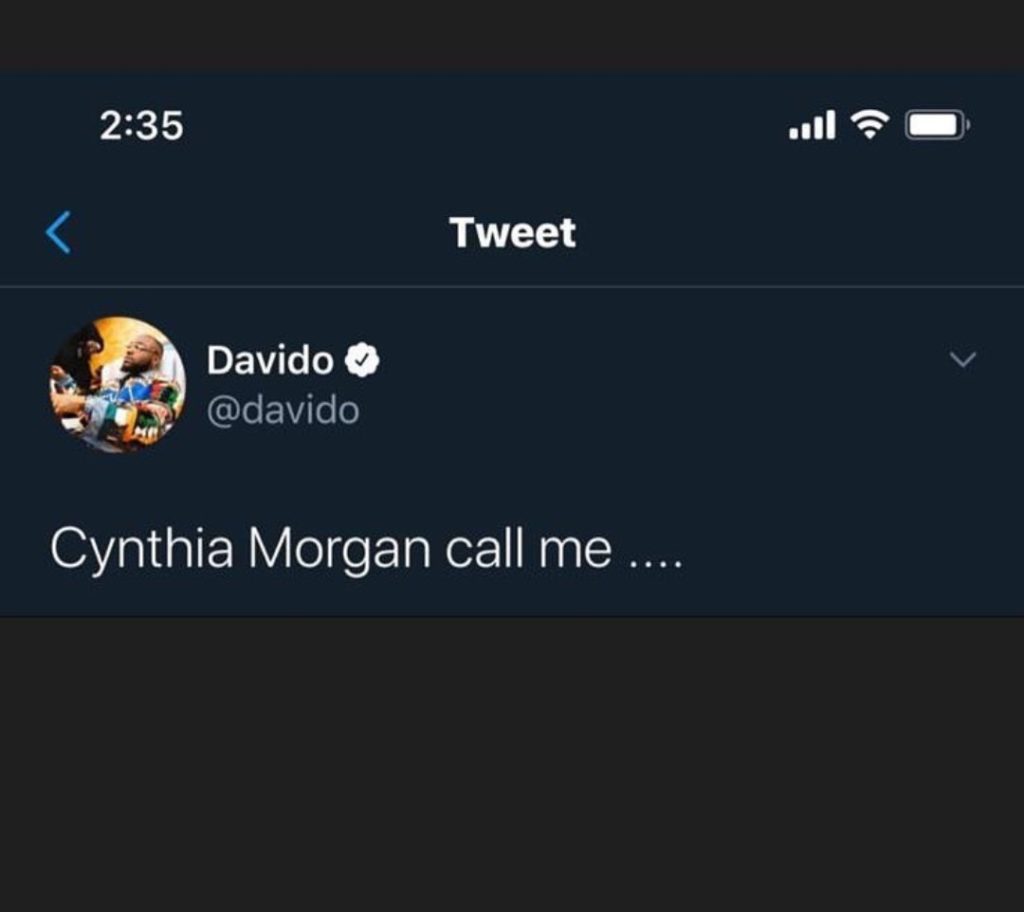The width and height of the screenshot is (1024, 912).
Task: Click the @davido handle
Action: [x=283, y=410]
